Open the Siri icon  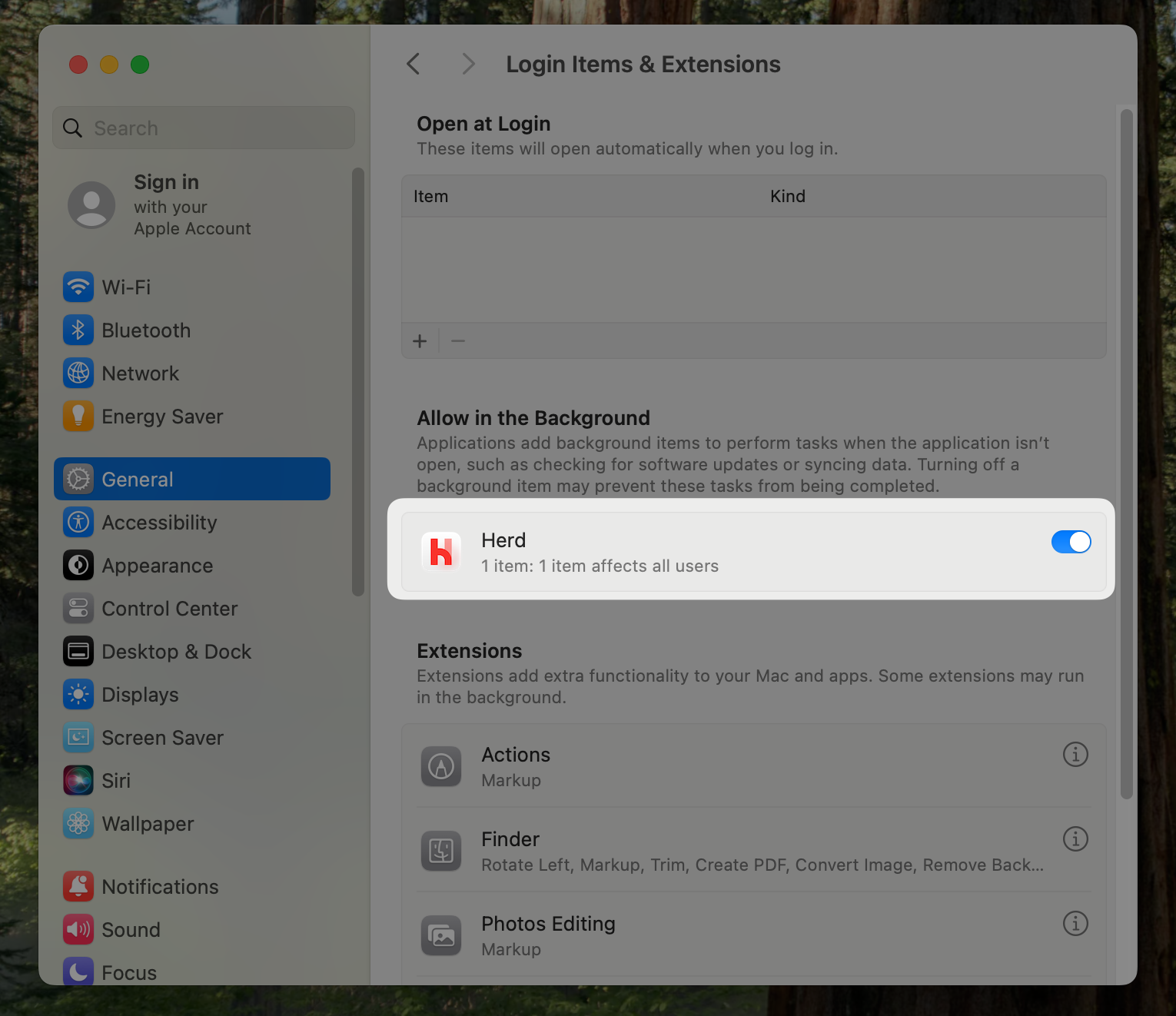[78, 781]
